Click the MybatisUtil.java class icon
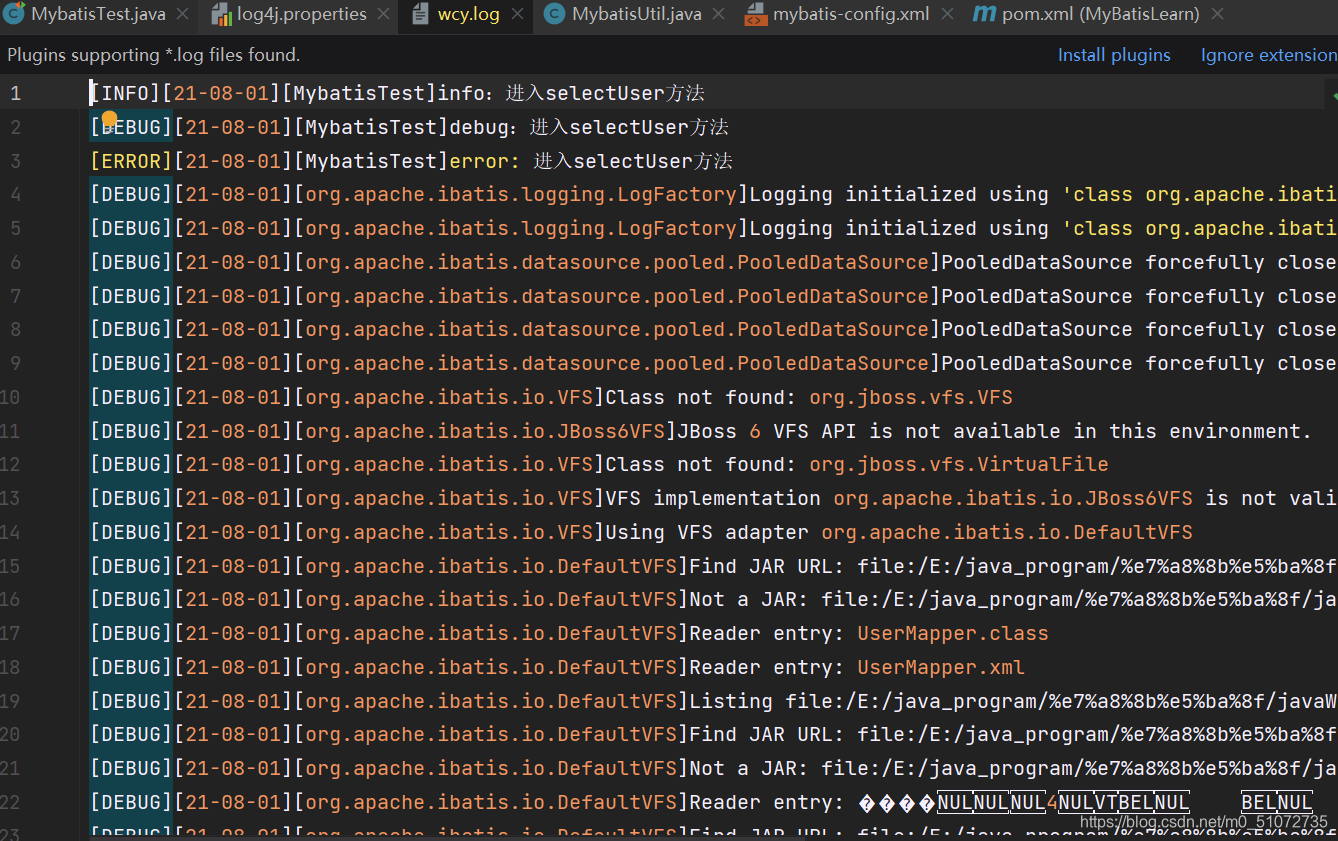This screenshot has height=841, width=1338. (x=554, y=15)
